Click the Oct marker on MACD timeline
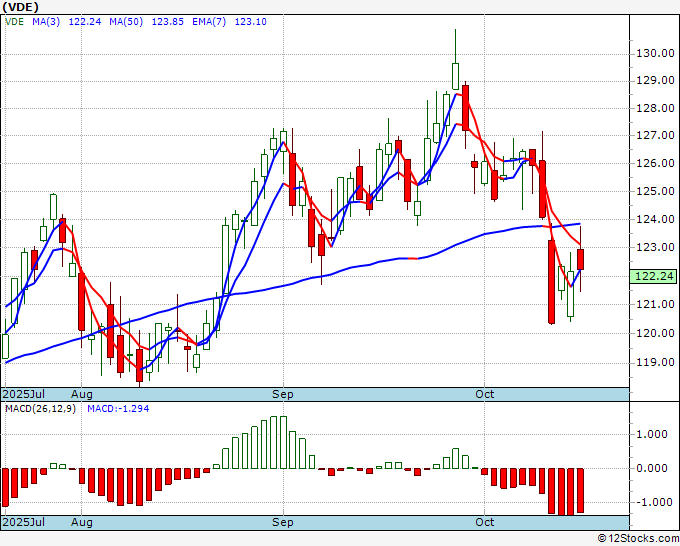 click(486, 522)
